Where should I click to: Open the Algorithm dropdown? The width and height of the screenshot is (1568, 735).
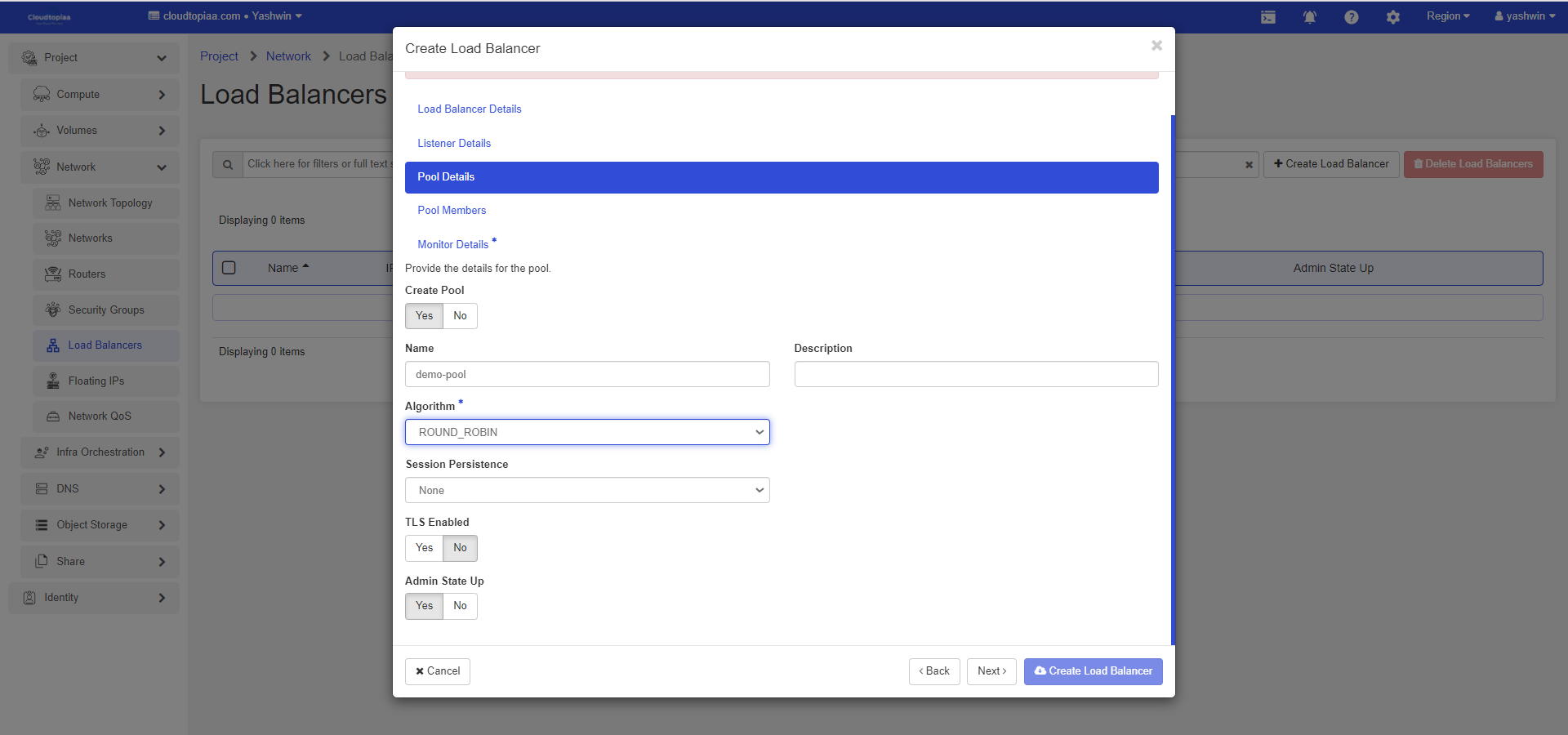pos(587,432)
